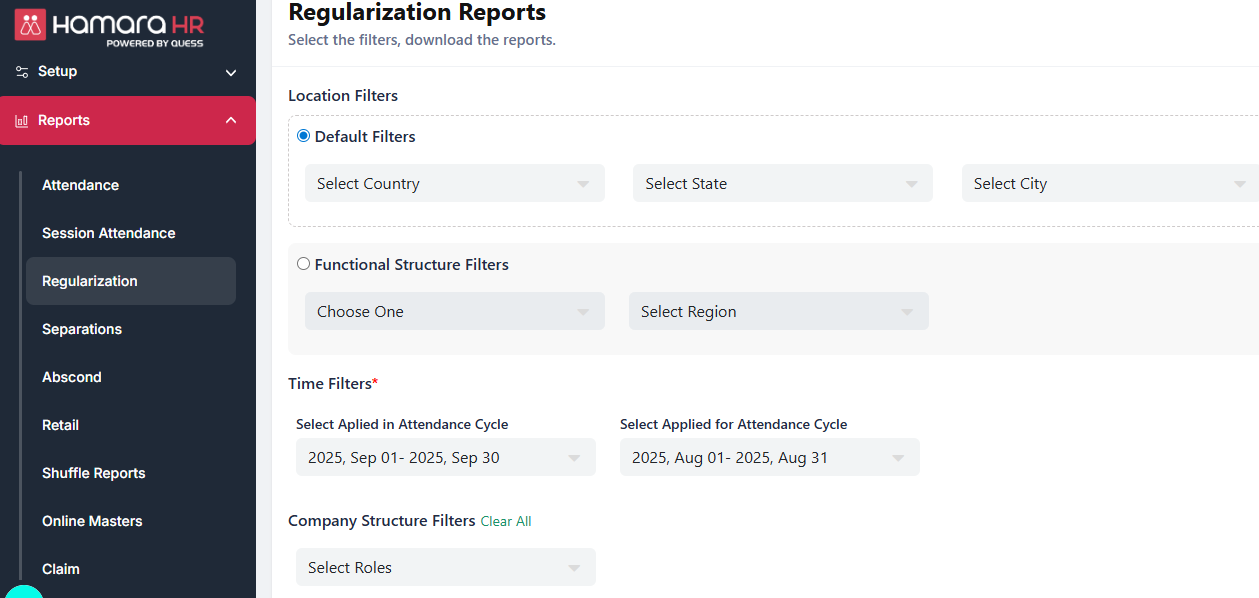
Task: Open the Select Country dropdown
Action: (x=455, y=184)
